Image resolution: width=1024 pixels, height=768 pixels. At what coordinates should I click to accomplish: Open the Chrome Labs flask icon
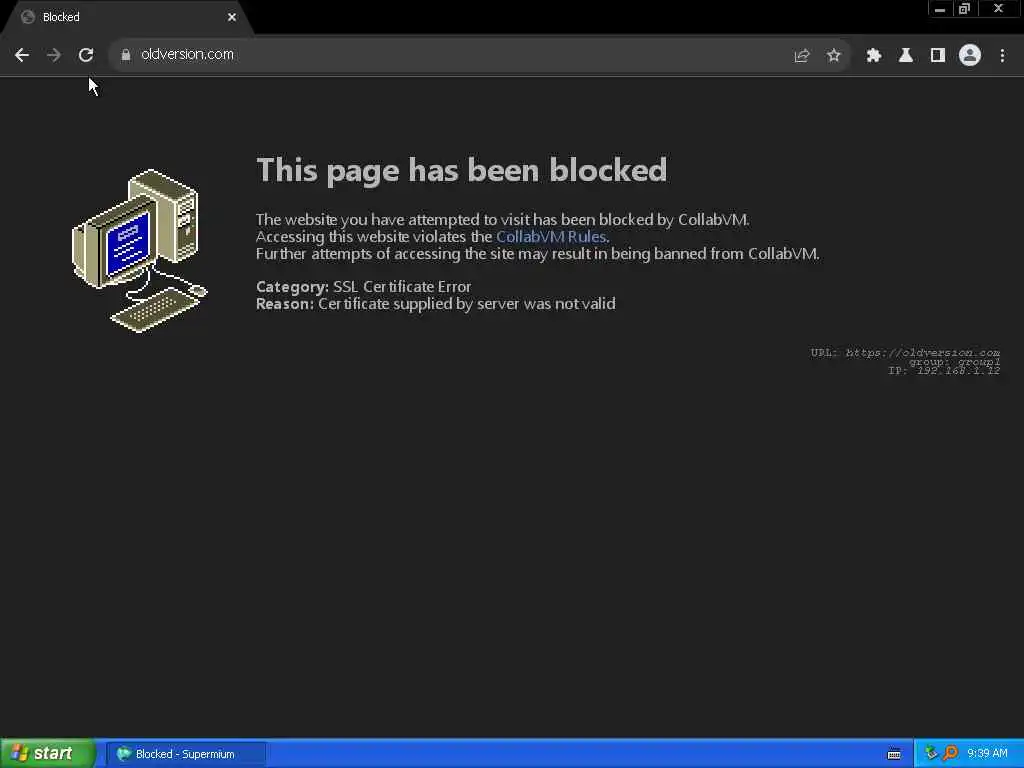pyautogui.click(x=906, y=56)
